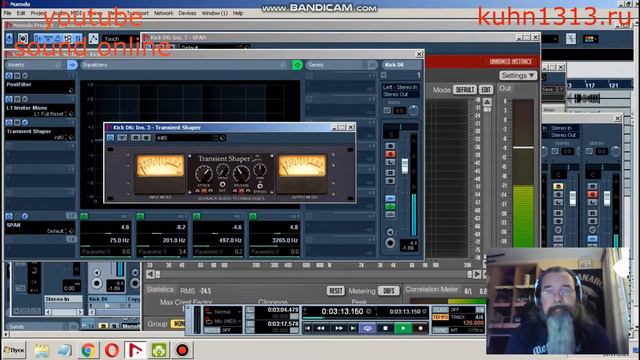Flip the SAT switch on Transient Shaper
This screenshot has height=360, width=640.
pos(222,185)
